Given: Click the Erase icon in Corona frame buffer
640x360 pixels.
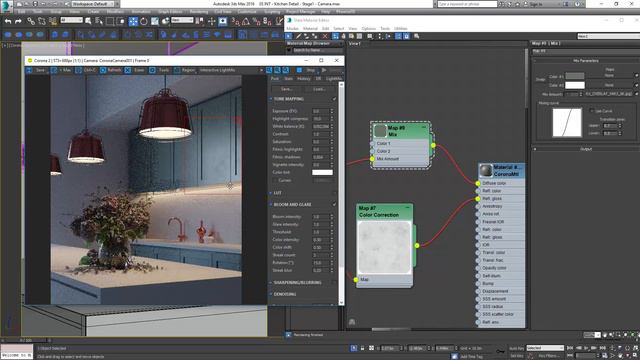Looking at the screenshot, I should (x=128, y=70).
